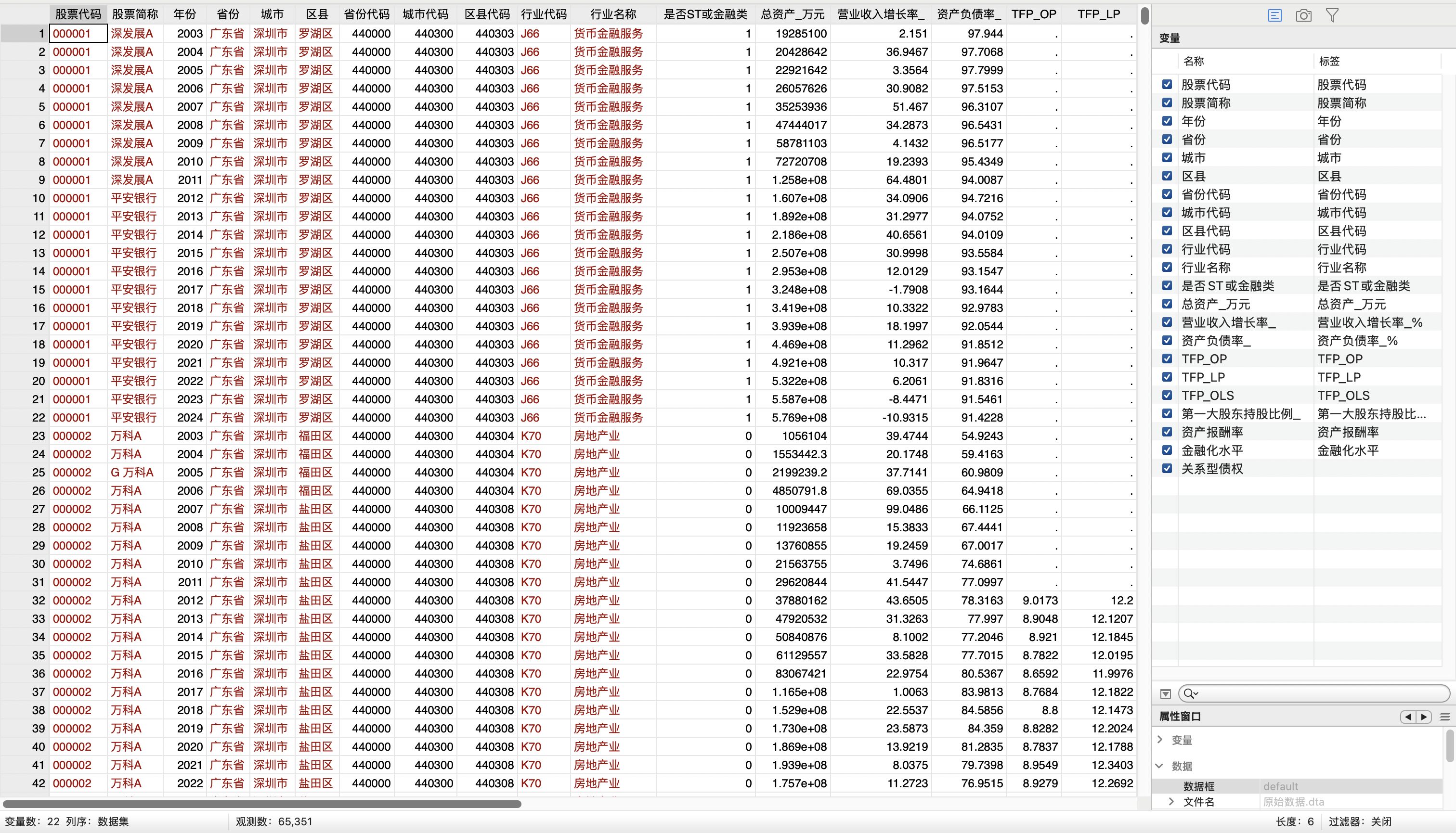The image size is (1456, 833).
Task: Open the variables properties panel icon
Action: [1274, 15]
